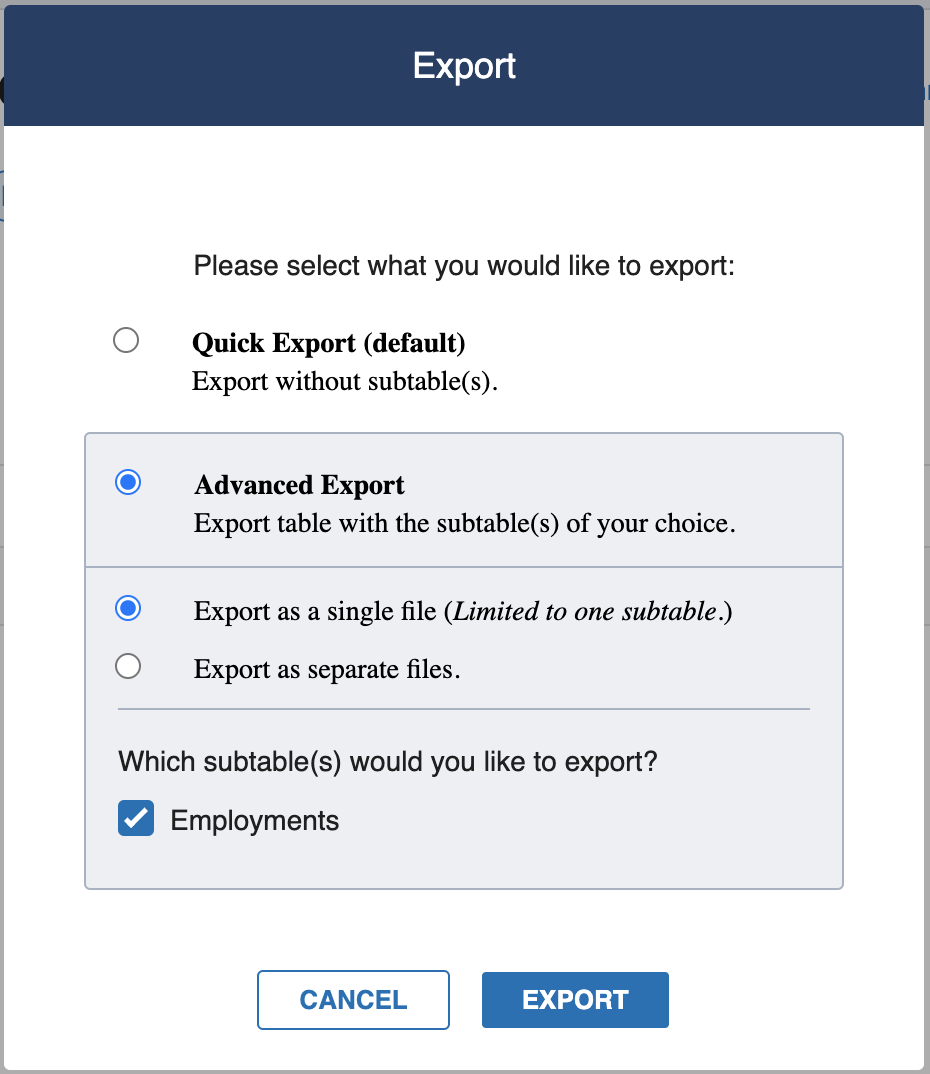This screenshot has height=1074, width=930.
Task: Pick the separate files radio button
Action: (128, 666)
